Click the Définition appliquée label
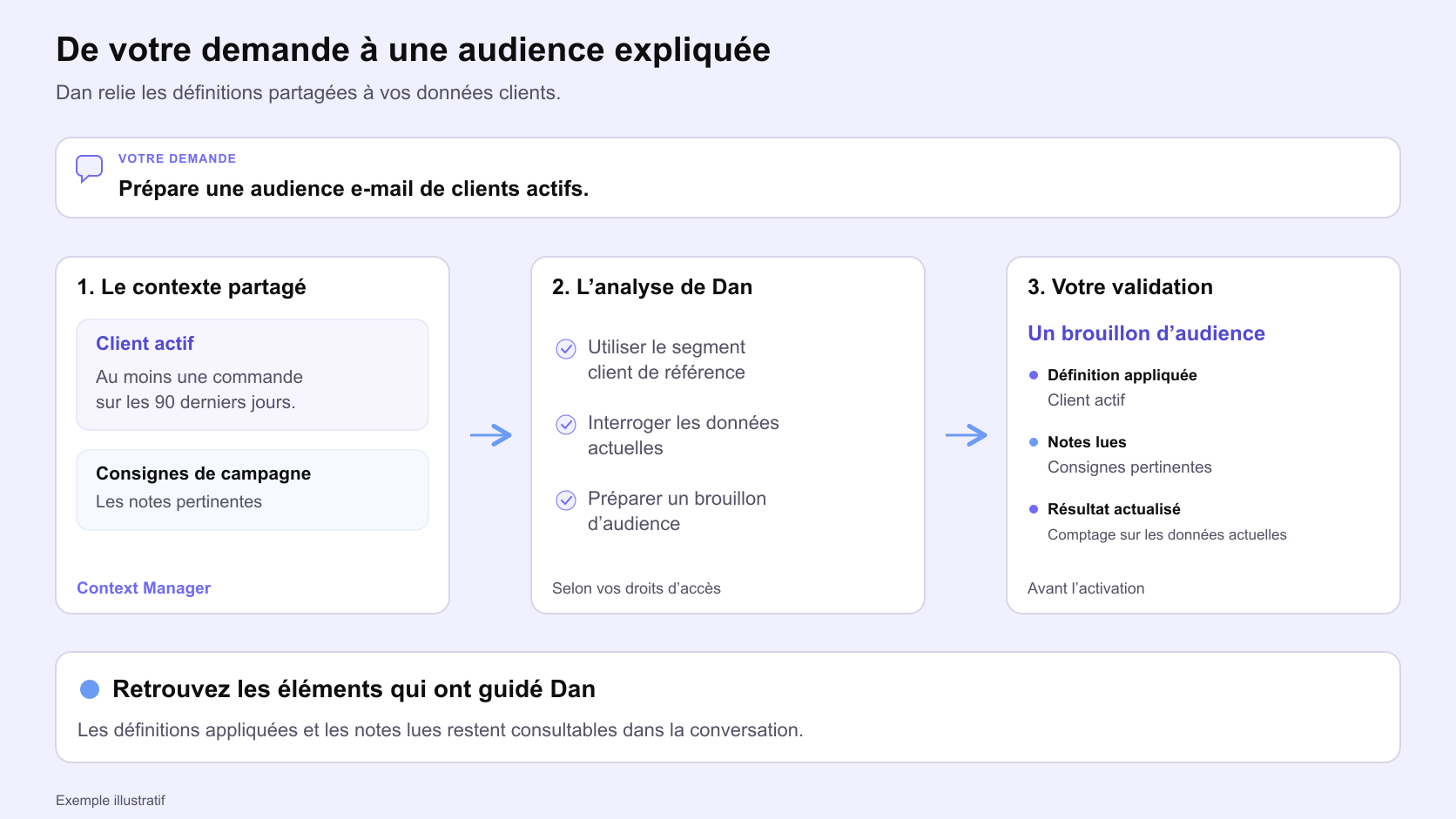1456x819 pixels. click(x=1122, y=375)
